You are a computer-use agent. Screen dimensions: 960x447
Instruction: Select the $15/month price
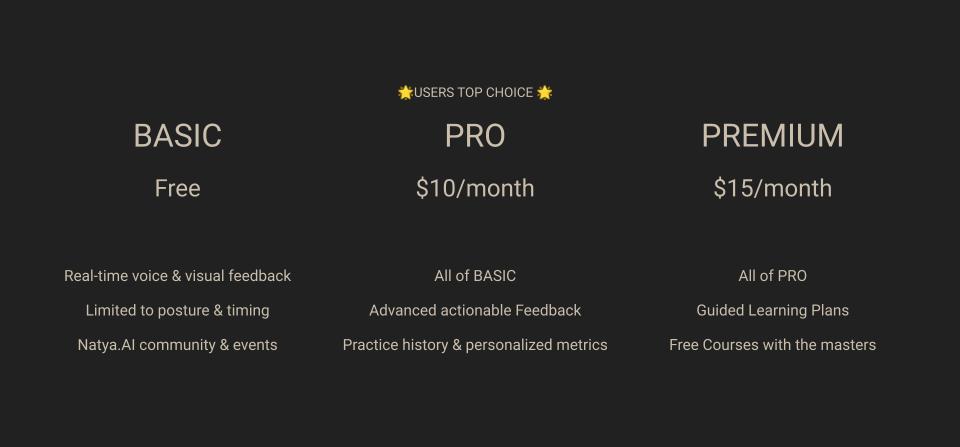click(773, 188)
